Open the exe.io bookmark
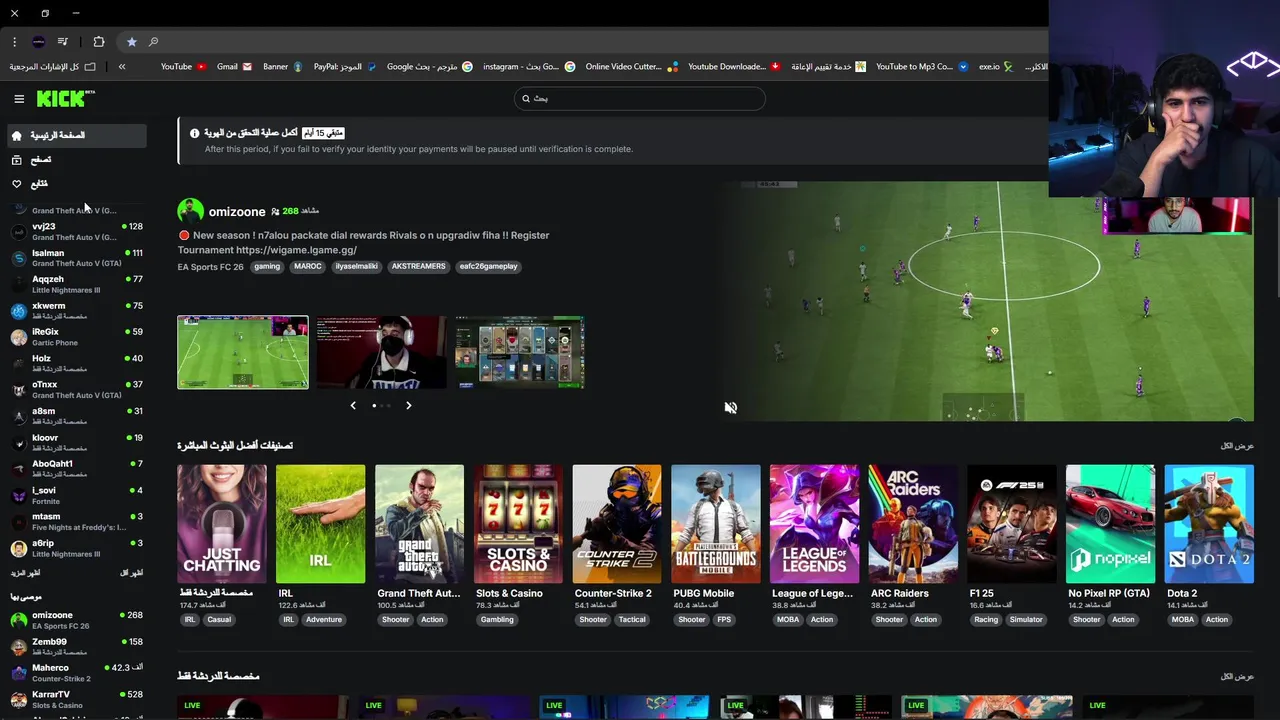Viewport: 1280px width, 720px height. (x=996, y=67)
